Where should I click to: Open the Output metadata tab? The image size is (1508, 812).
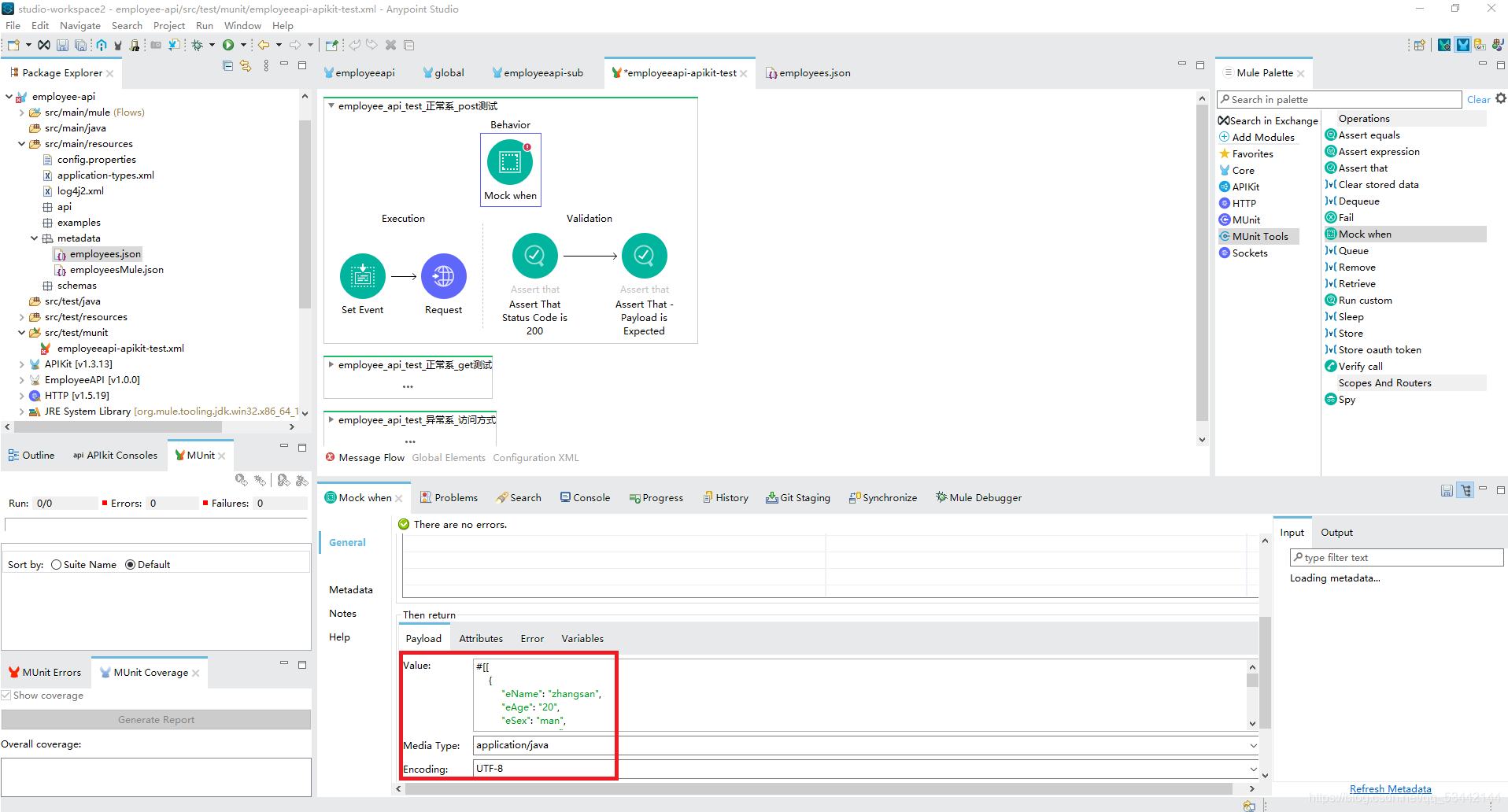click(x=1336, y=532)
